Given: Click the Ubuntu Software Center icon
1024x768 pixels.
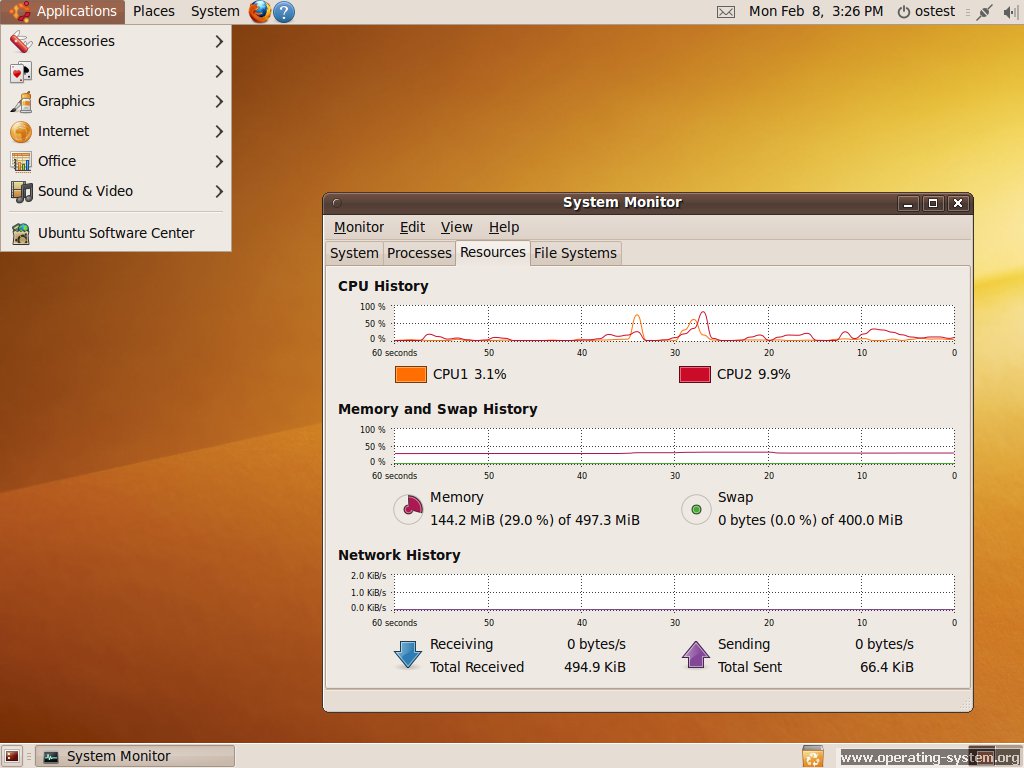Looking at the screenshot, I should (21, 233).
